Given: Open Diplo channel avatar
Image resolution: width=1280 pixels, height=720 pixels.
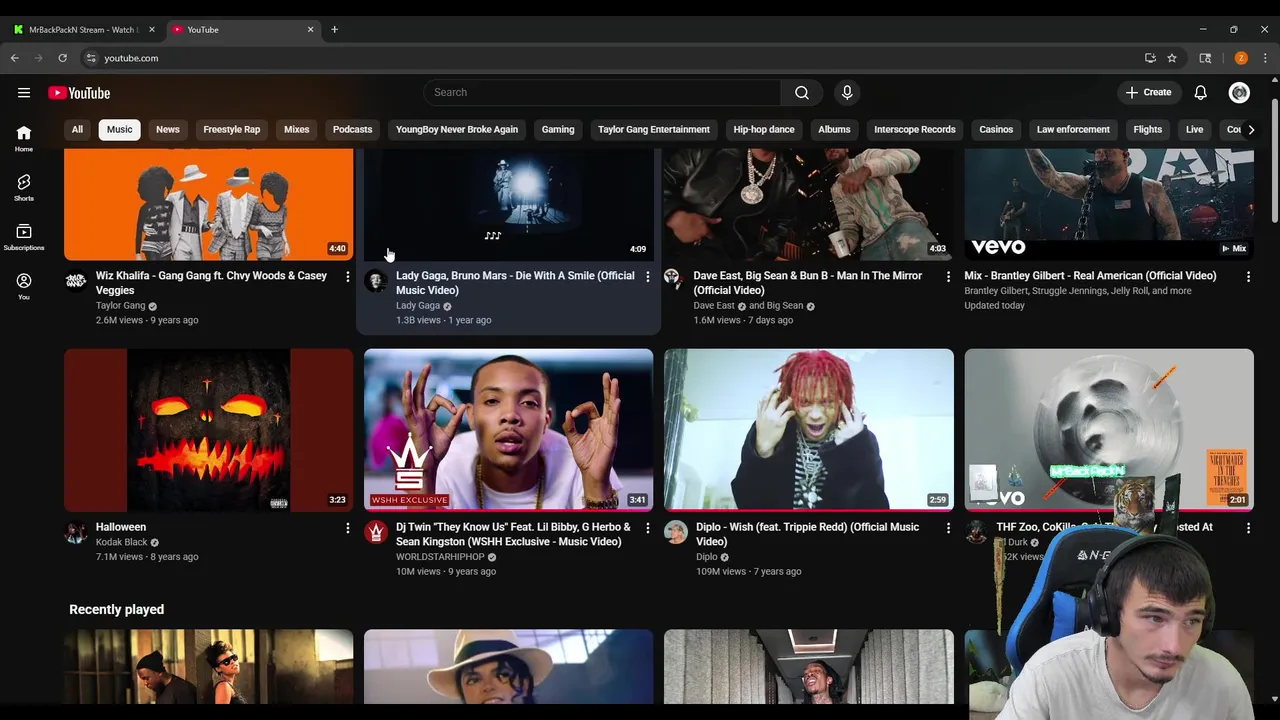Looking at the screenshot, I should pos(676,531).
